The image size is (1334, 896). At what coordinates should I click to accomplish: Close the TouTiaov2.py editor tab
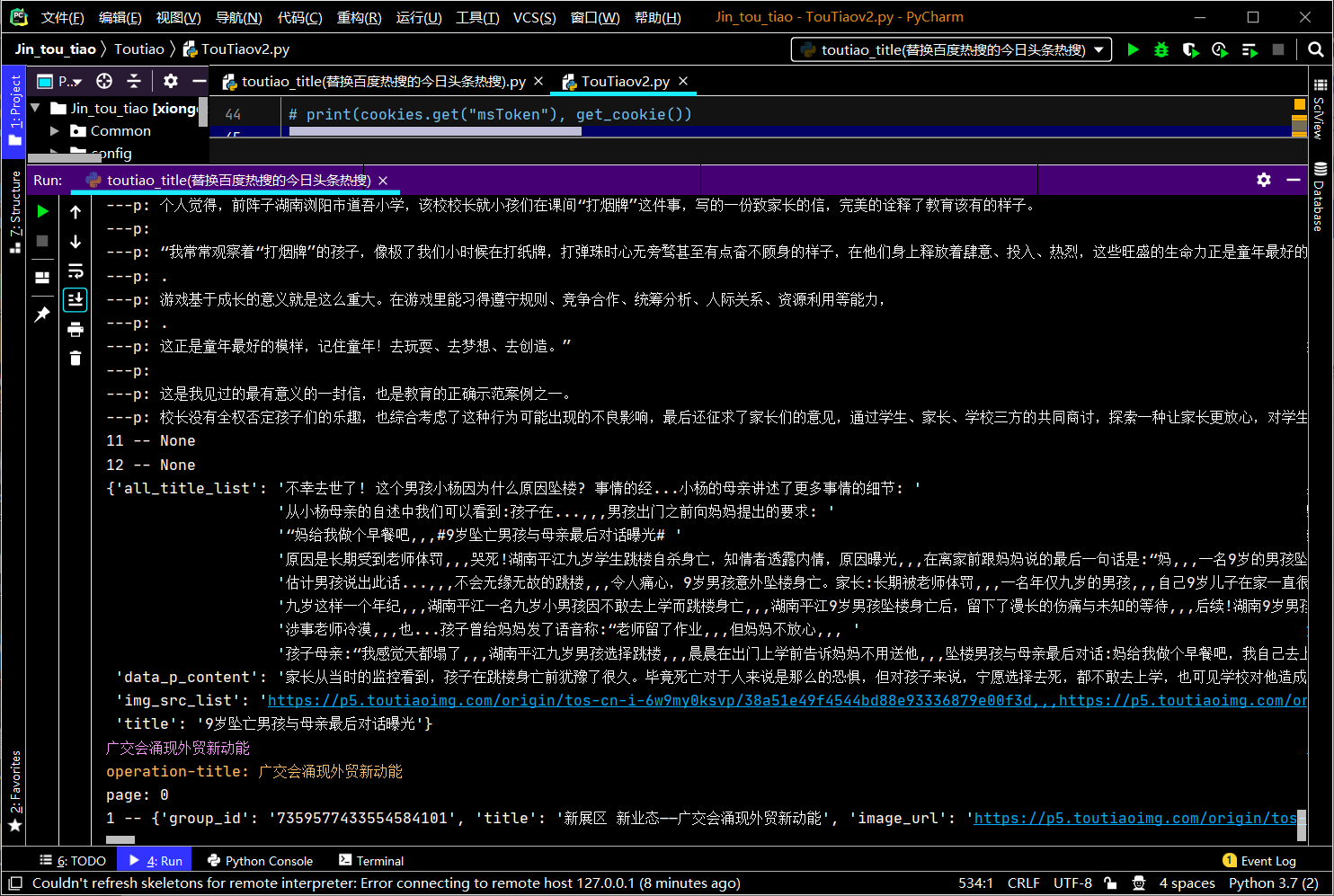tap(683, 81)
